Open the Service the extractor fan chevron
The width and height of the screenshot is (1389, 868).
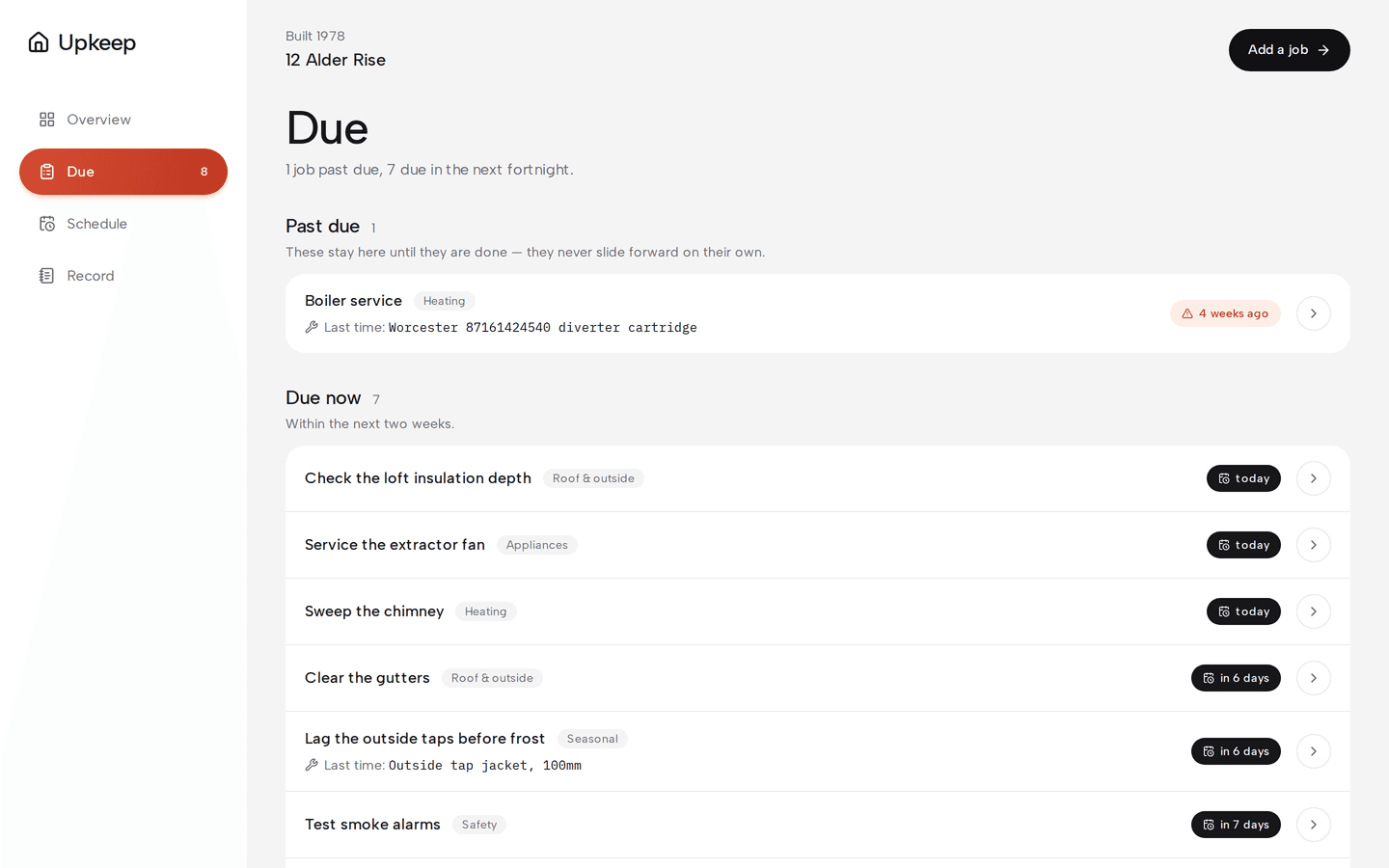click(1314, 545)
